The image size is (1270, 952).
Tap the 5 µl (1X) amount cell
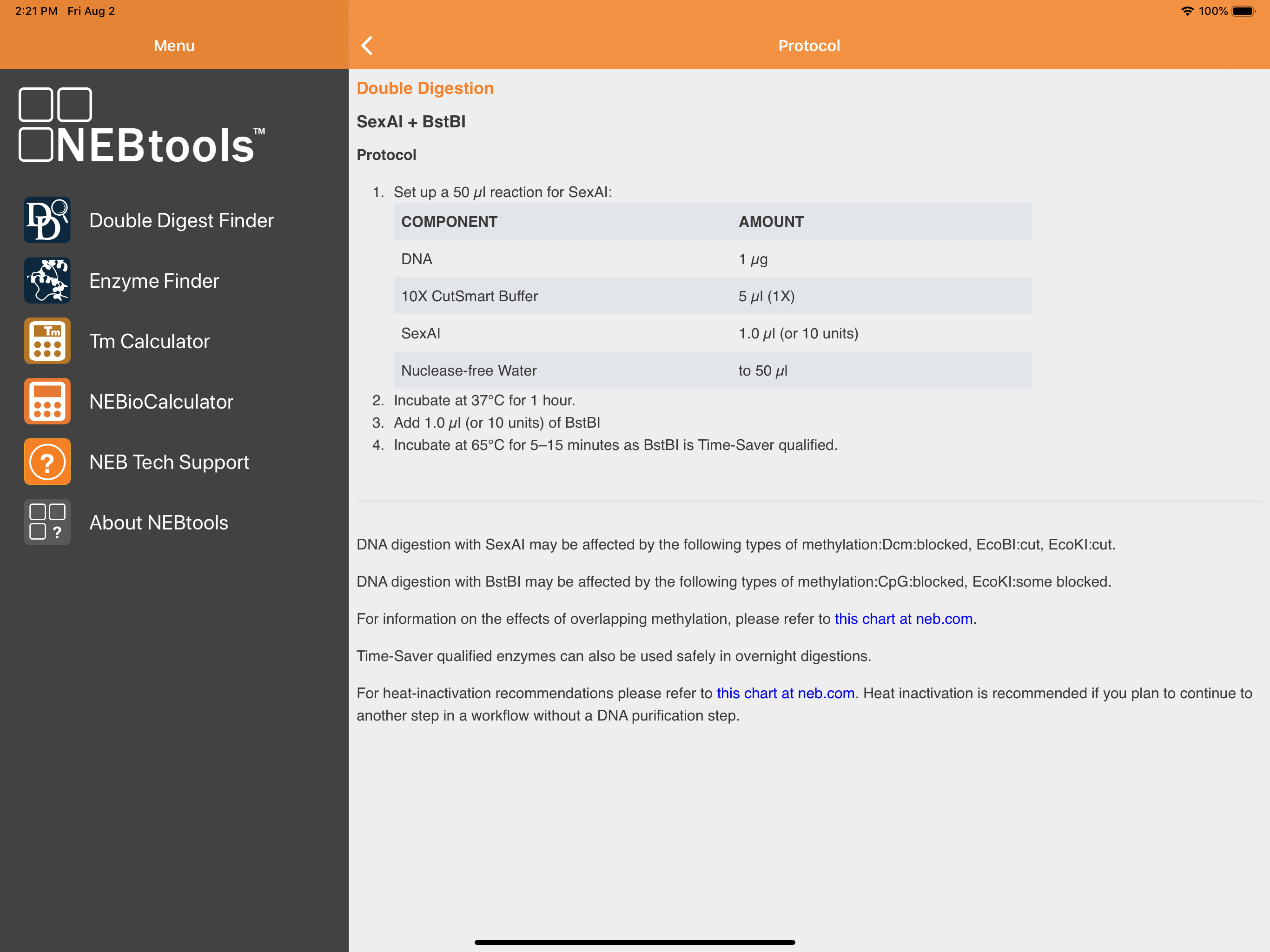[766, 296]
